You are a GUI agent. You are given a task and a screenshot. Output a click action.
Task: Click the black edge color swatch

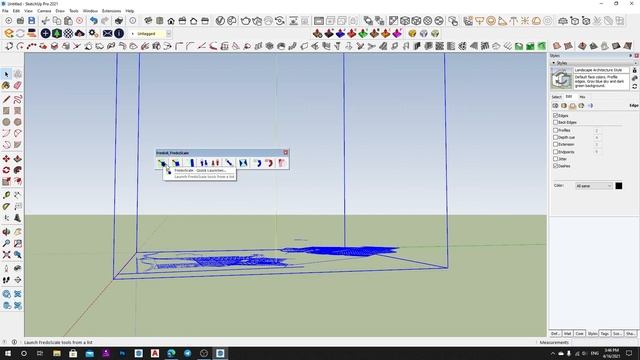(x=619, y=186)
